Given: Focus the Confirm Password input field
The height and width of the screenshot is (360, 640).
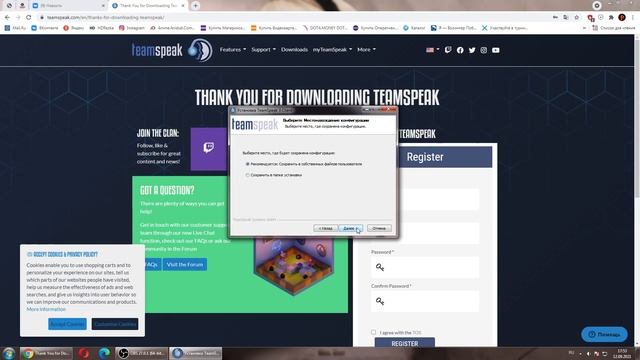Looking at the screenshot, I should tap(425, 301).
